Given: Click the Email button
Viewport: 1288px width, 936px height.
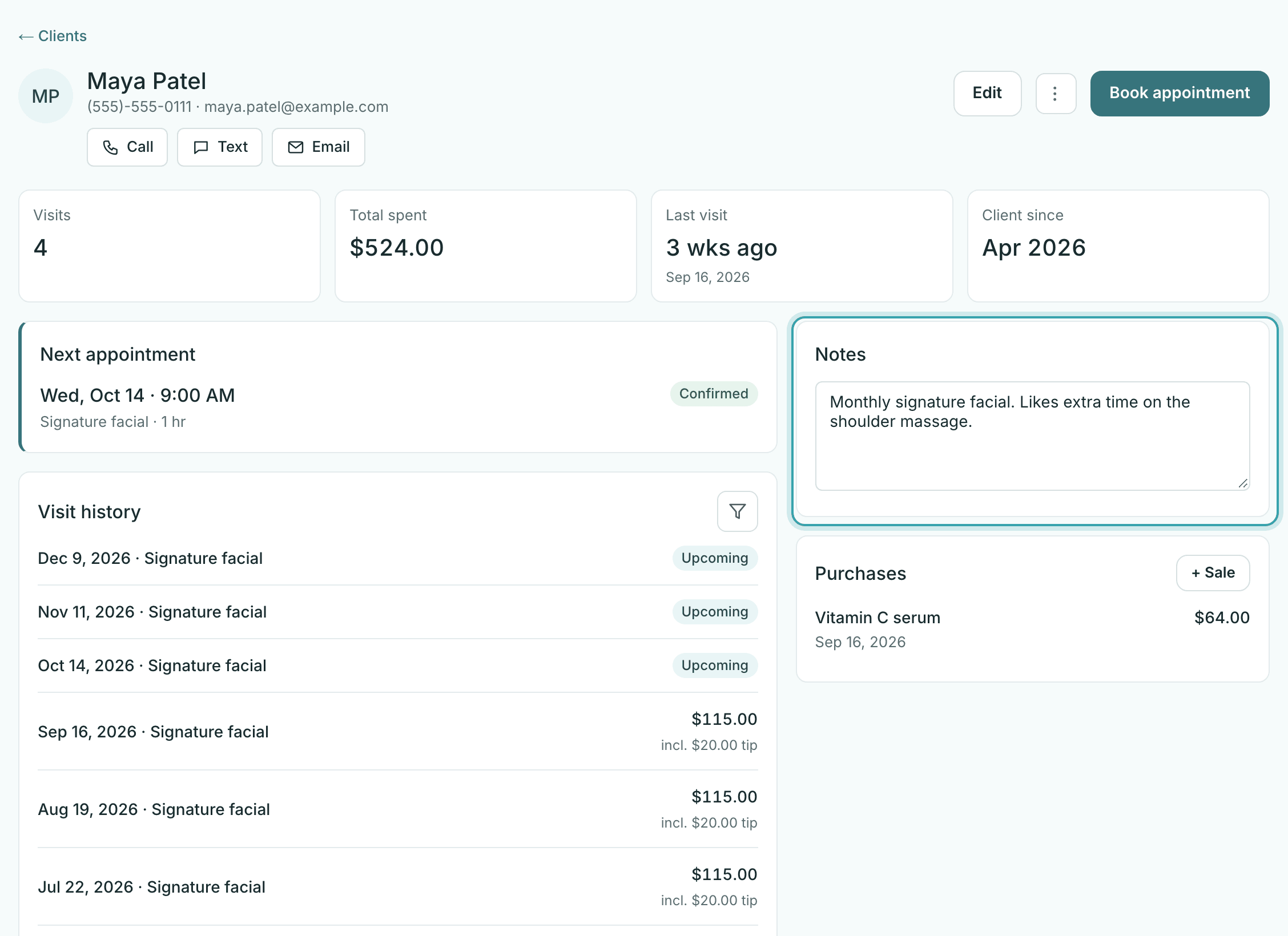Looking at the screenshot, I should click(x=319, y=147).
